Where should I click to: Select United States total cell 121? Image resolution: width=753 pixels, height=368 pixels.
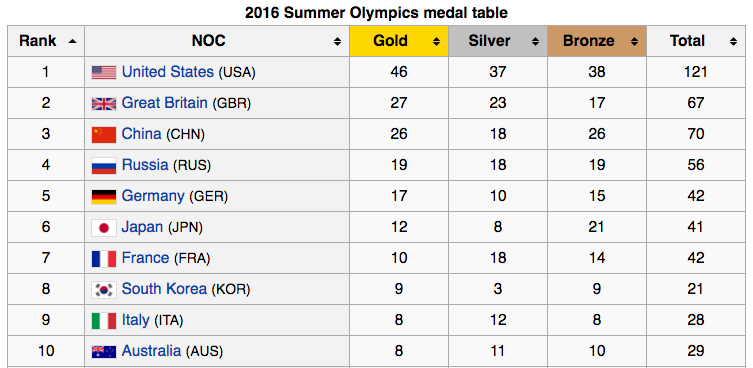[x=695, y=72]
